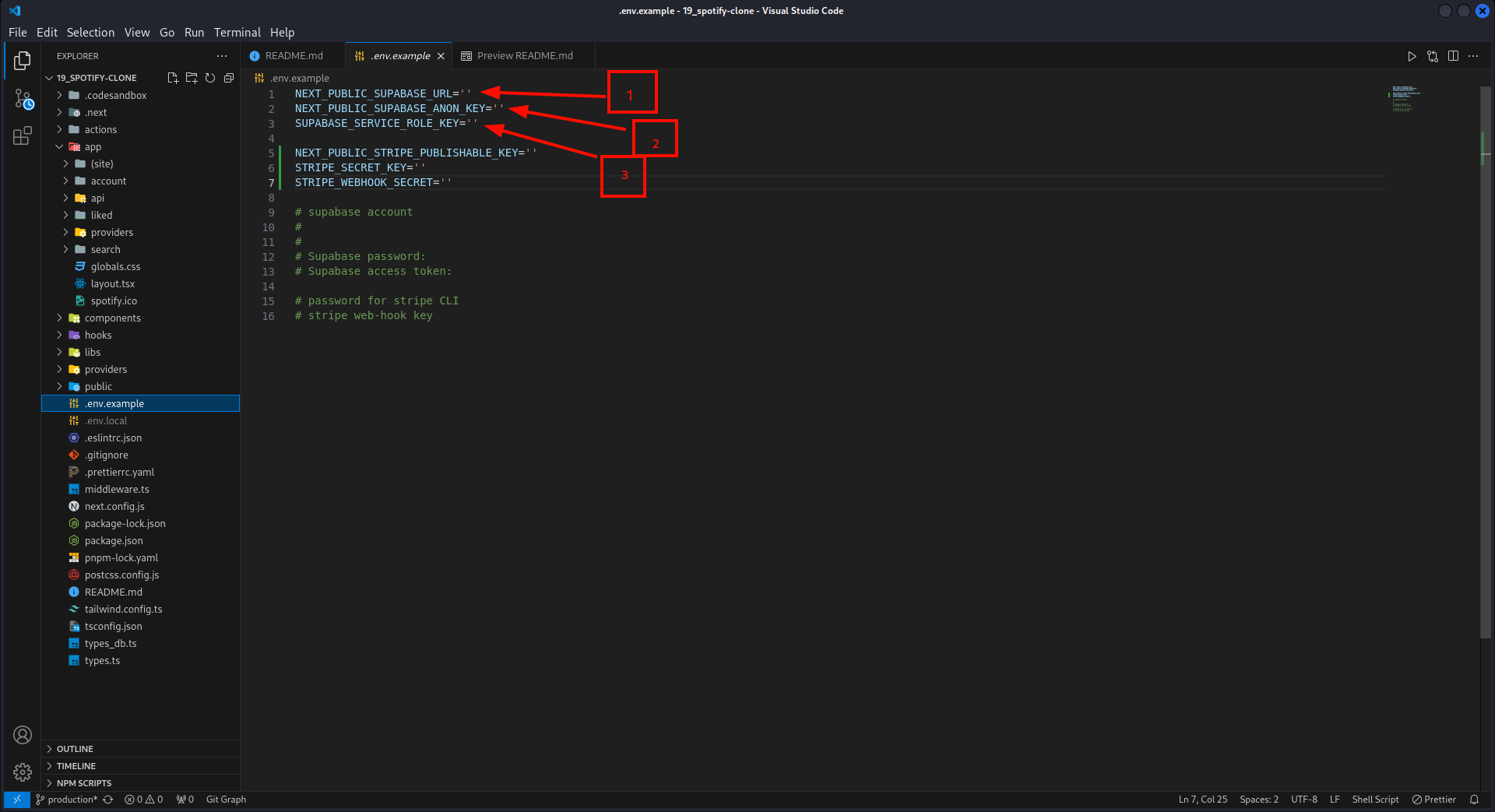This screenshot has width=1495, height=812.
Task: Click the .env.example breadcrumb
Action: point(292,78)
